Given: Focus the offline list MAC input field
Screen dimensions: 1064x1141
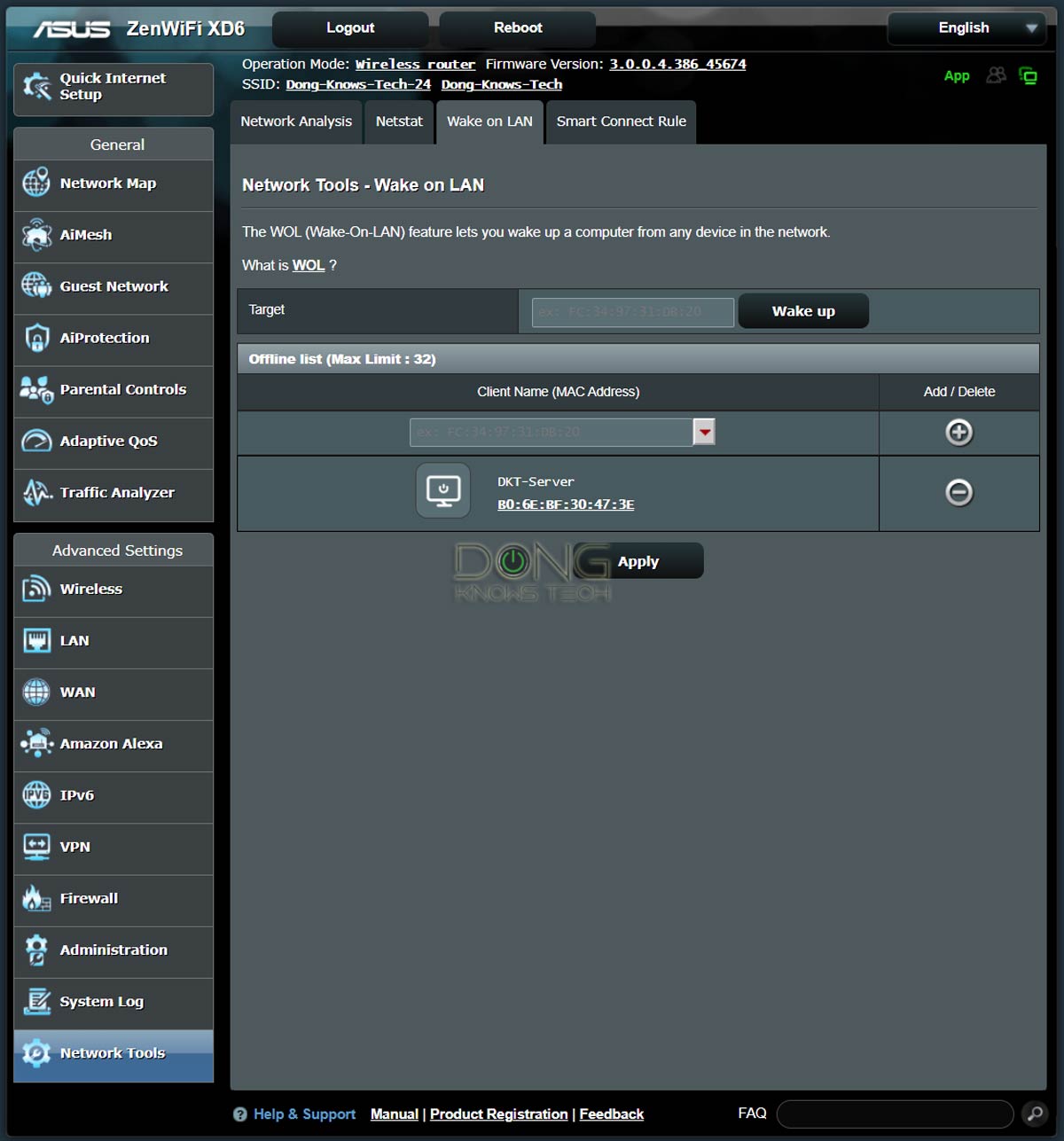Looking at the screenshot, I should pos(552,433).
